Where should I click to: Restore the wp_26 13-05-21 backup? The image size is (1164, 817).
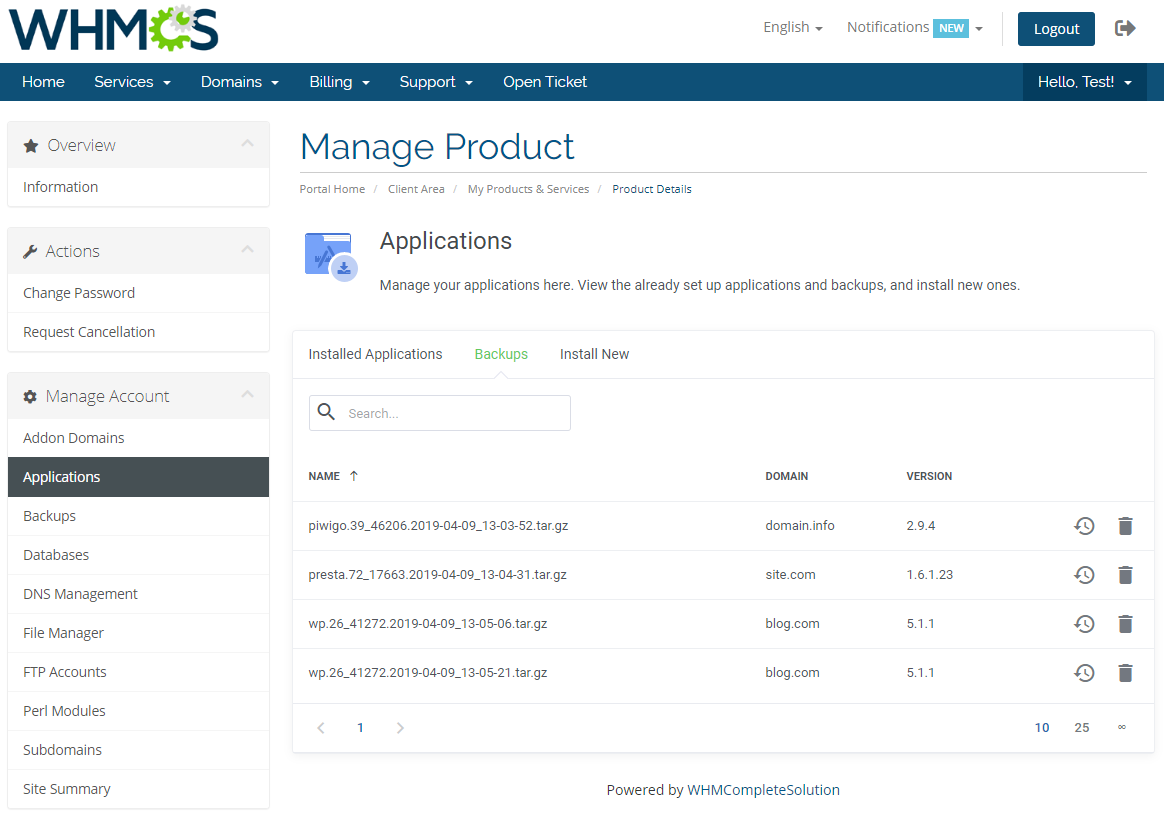(x=1084, y=672)
